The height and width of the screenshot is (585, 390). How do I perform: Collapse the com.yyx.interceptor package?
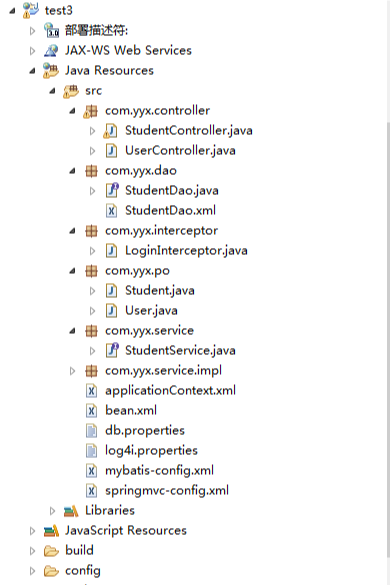(72, 231)
